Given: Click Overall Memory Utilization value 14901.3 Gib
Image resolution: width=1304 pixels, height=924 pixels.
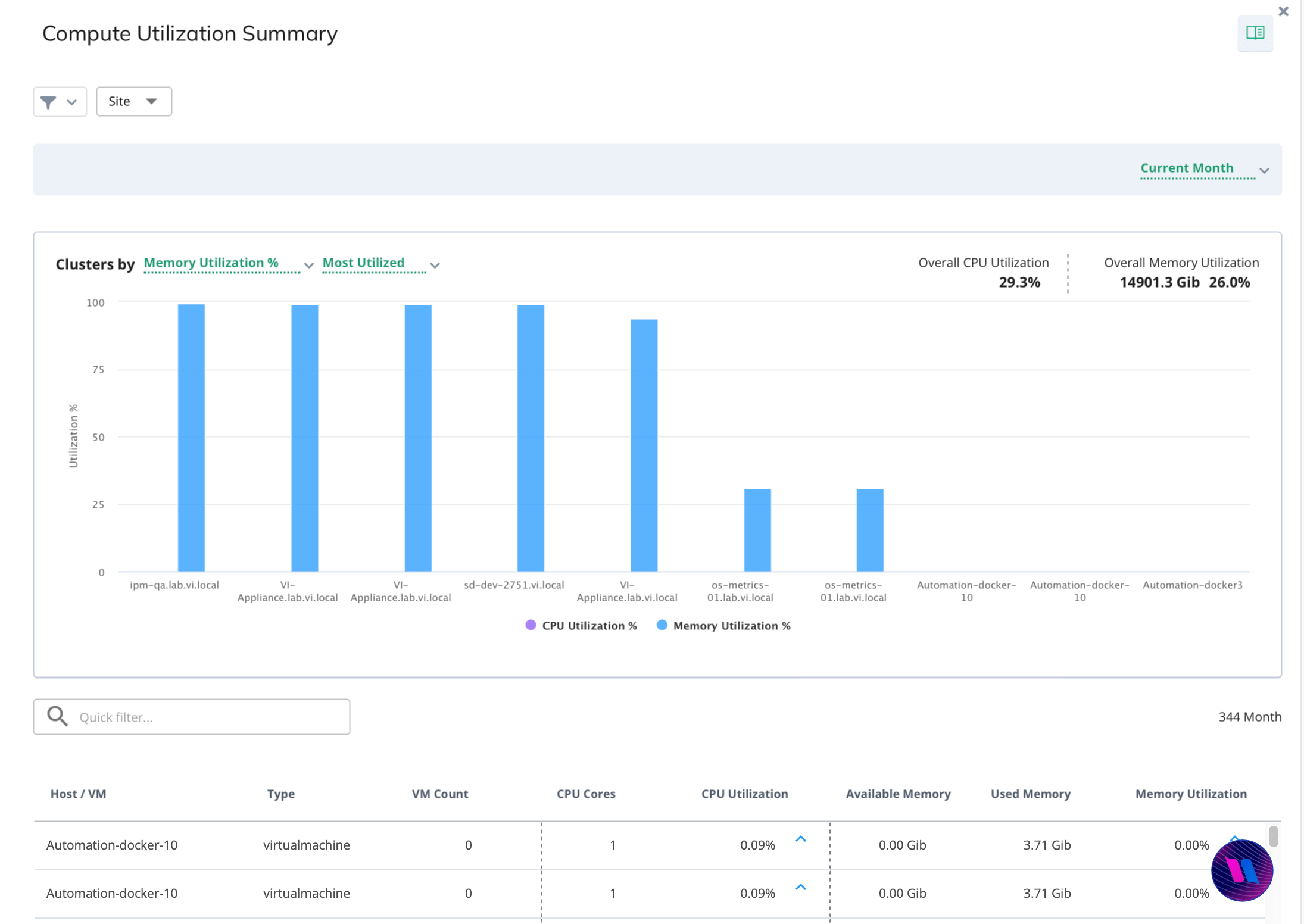Looking at the screenshot, I should [x=1159, y=282].
